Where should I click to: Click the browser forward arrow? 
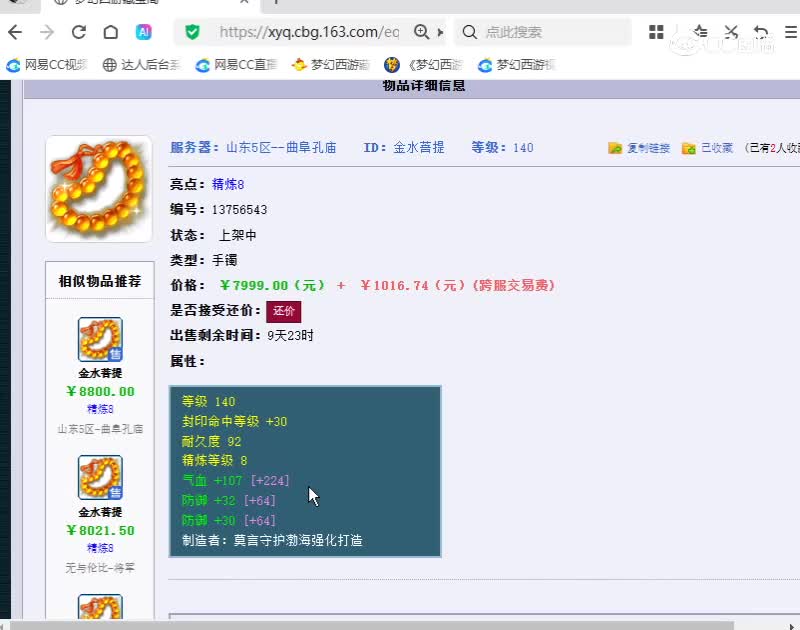click(47, 32)
